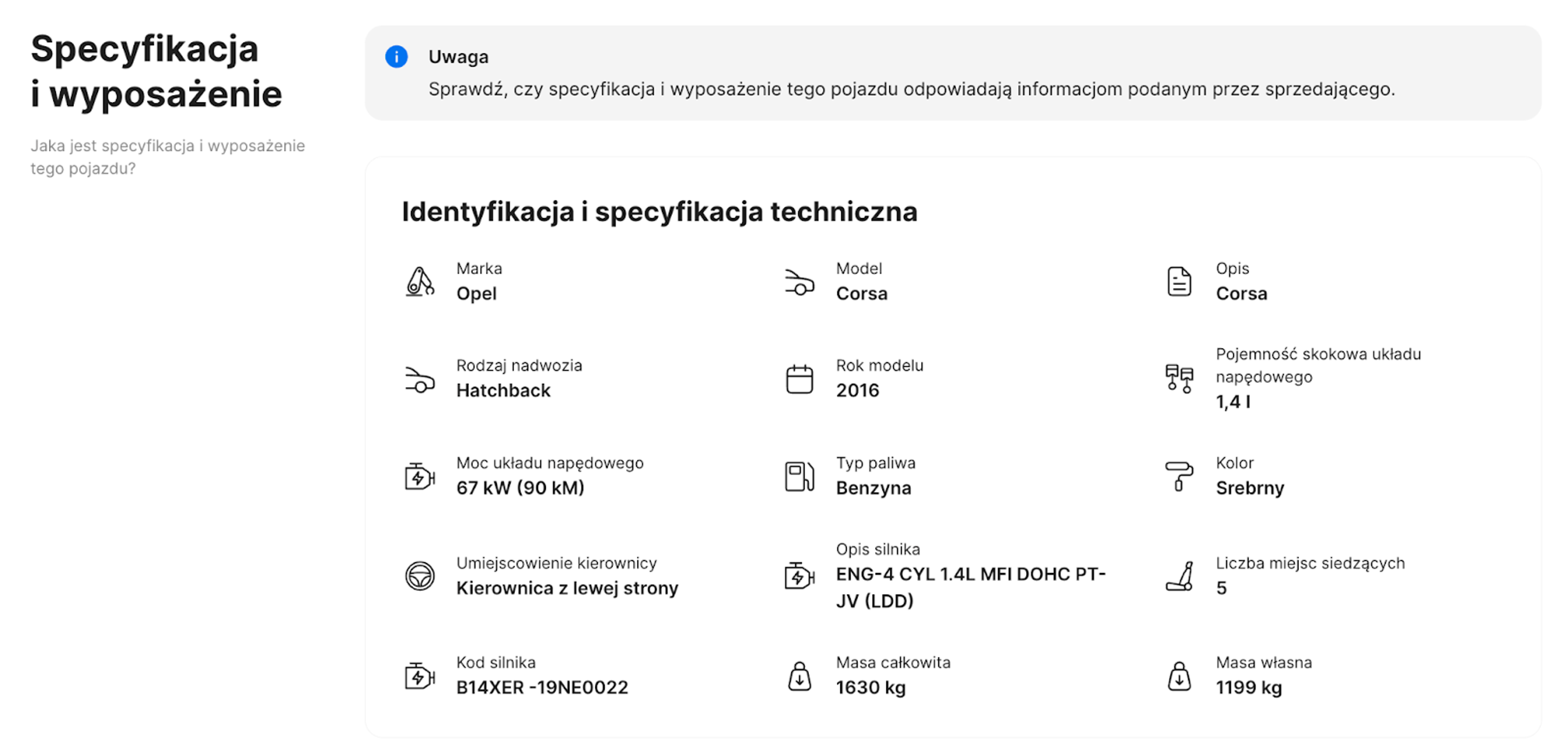Screen dimensions: 1568x755
Task: Click the value 'ENG-4 CYL 1.4L MFI DOHC PT-JV (LDD)'
Action: coord(970,587)
